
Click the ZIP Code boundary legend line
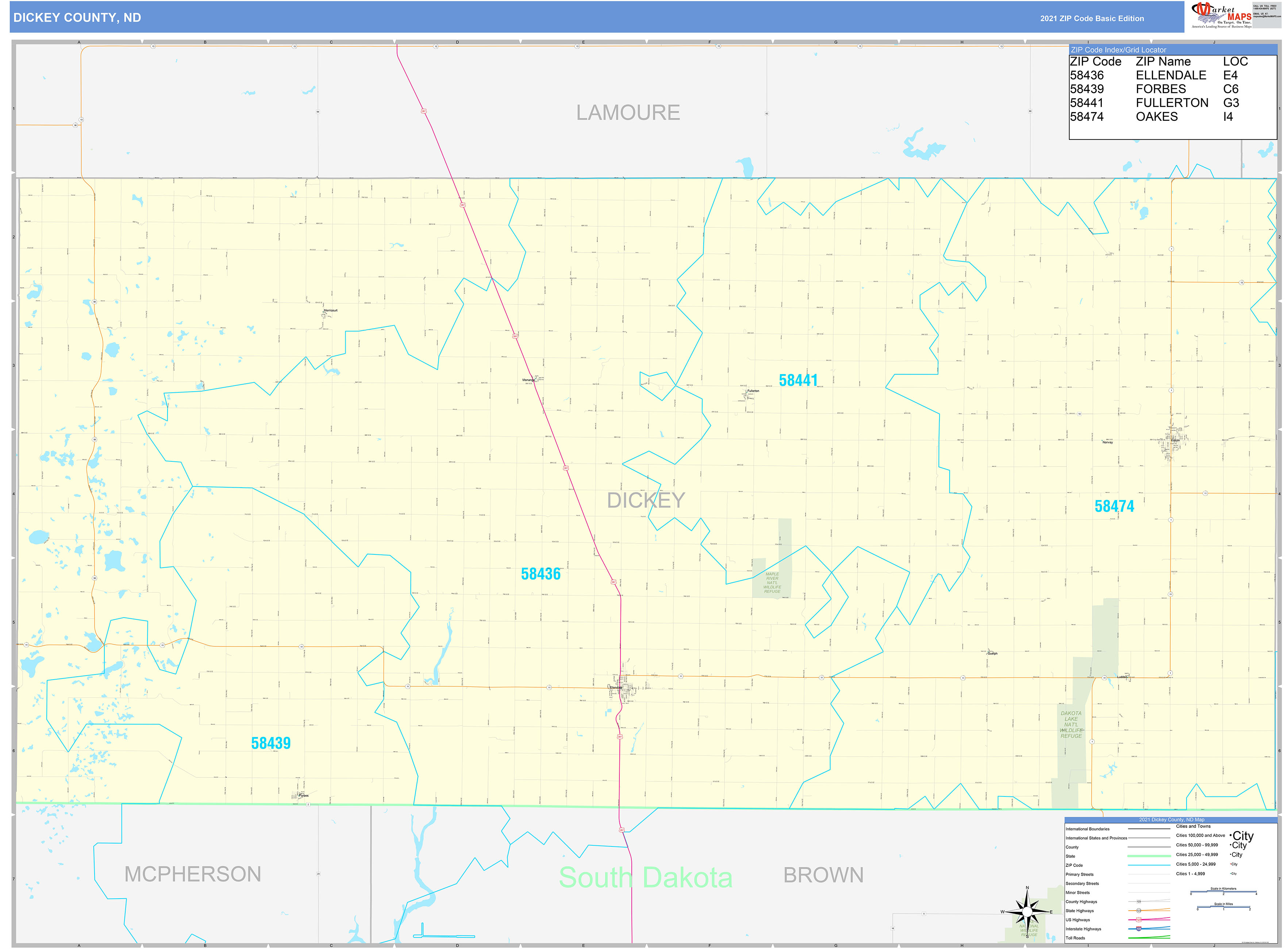(x=1149, y=865)
